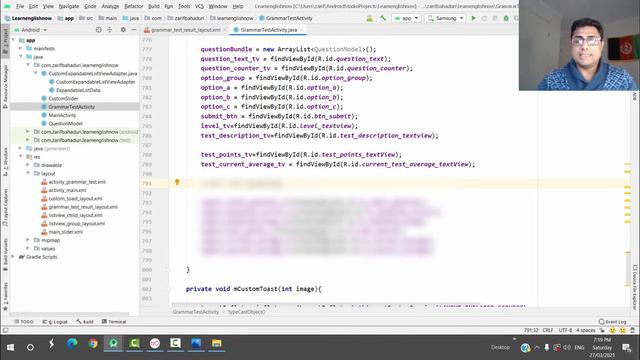The image size is (640, 360).
Task: Open the Build menu
Action: point(153,7)
